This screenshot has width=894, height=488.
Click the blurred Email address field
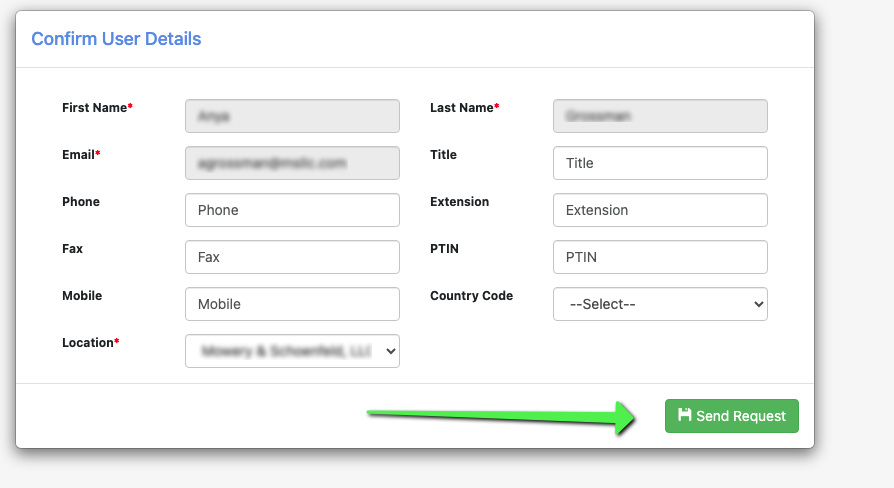292,163
